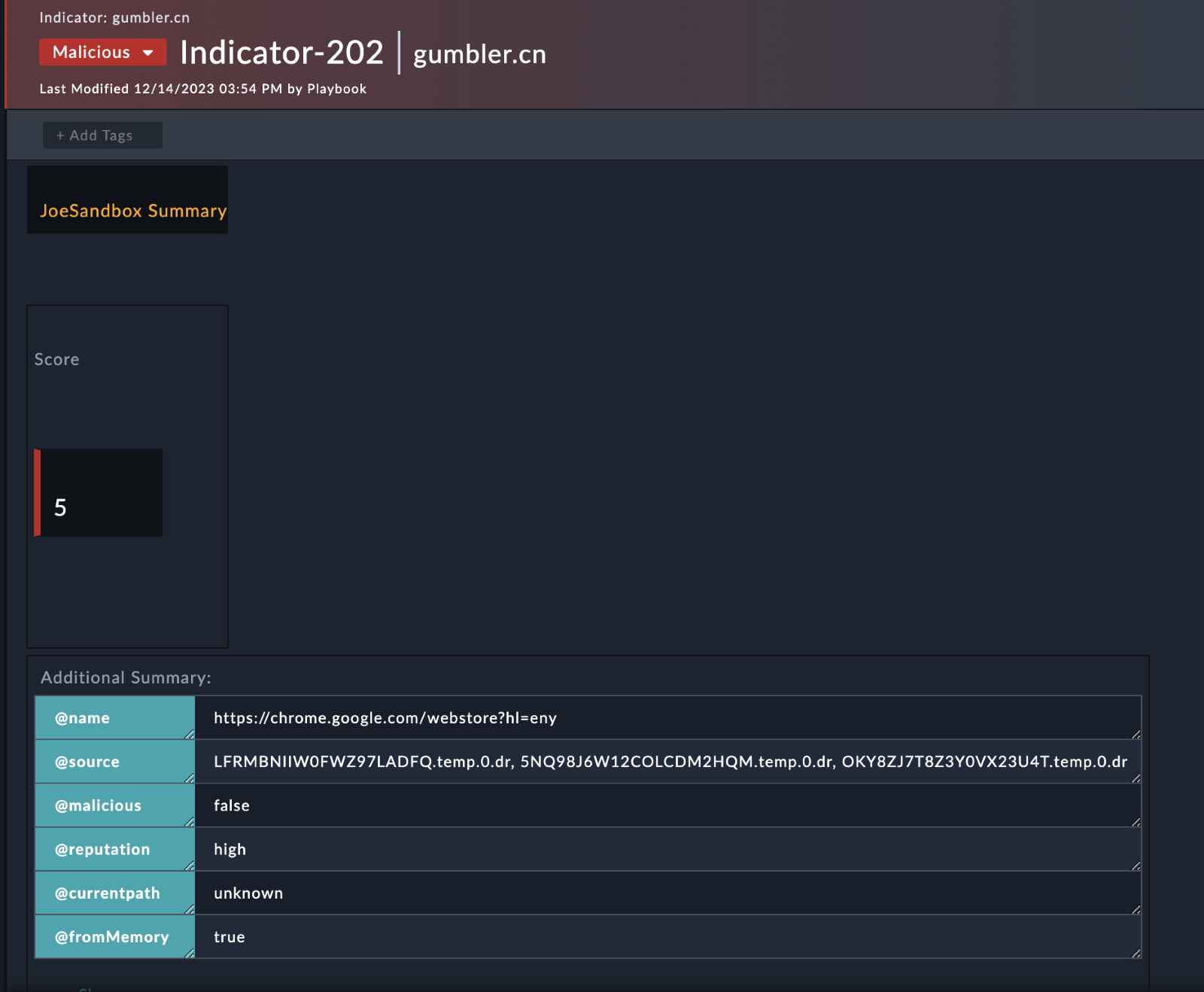This screenshot has width=1204, height=992.
Task: Click resize handle on the @fromMemory value field
Action: [x=1136, y=953]
